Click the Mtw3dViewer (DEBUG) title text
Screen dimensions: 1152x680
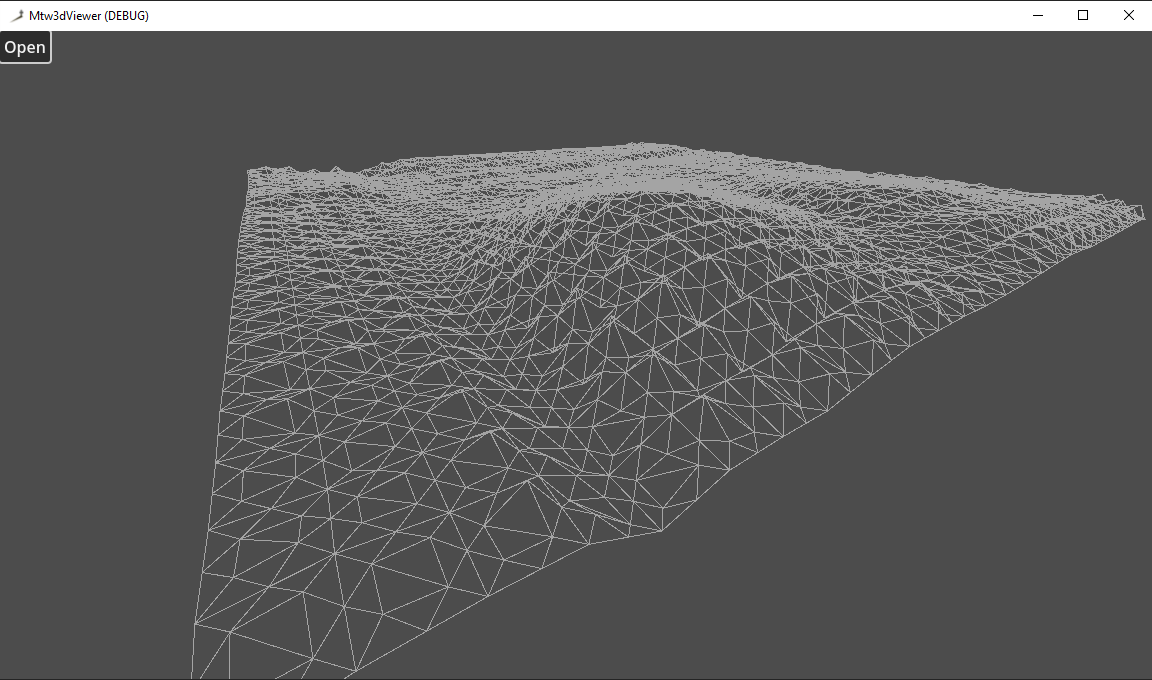coord(89,15)
